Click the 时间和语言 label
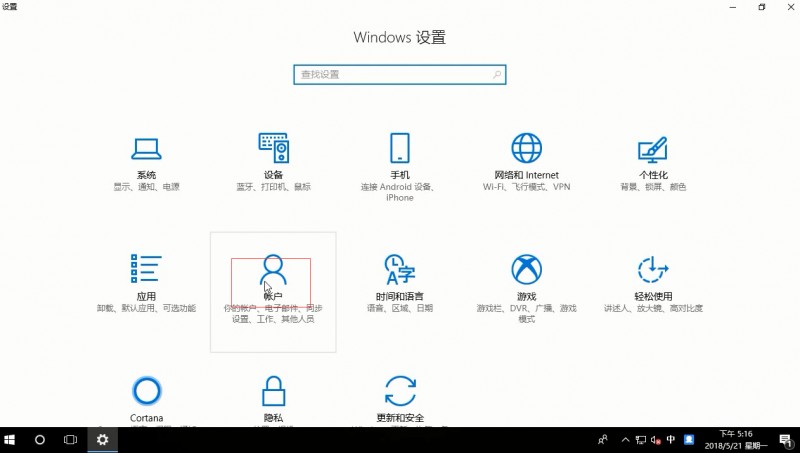 [399, 296]
